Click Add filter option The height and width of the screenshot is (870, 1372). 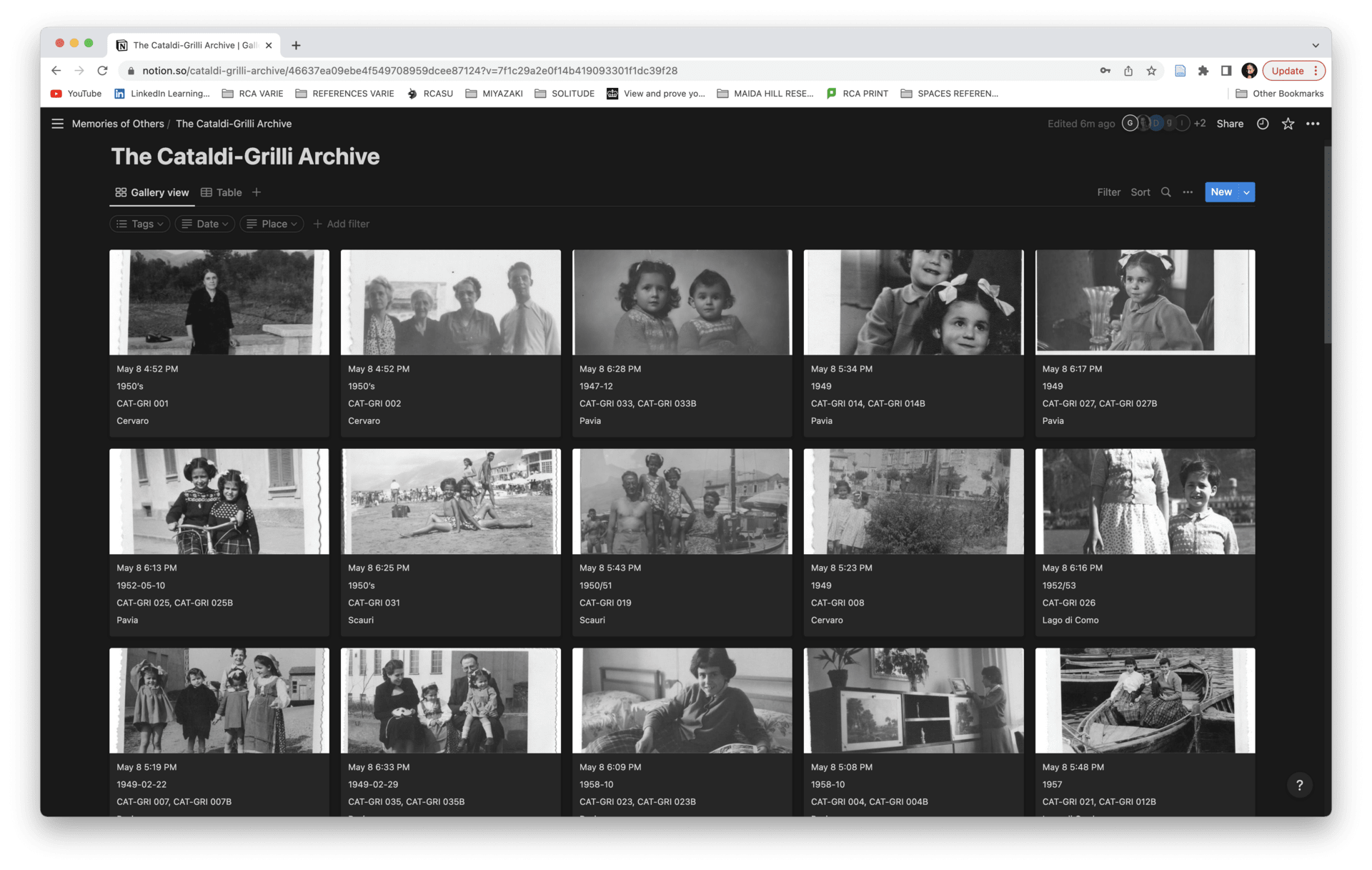340,223
